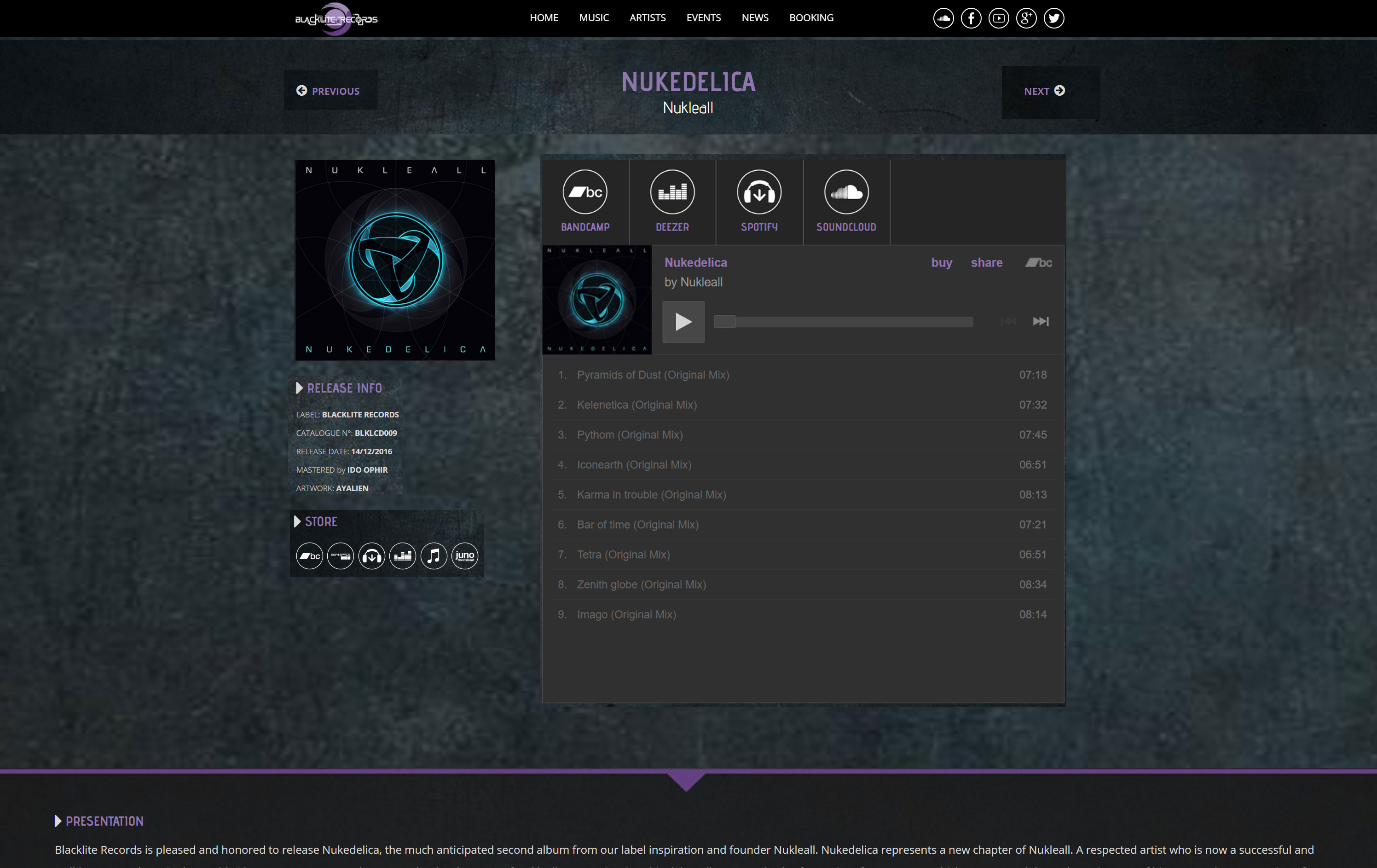Screen dimensions: 1377x868
Task: Expand the Store section arrow
Action: point(297,521)
